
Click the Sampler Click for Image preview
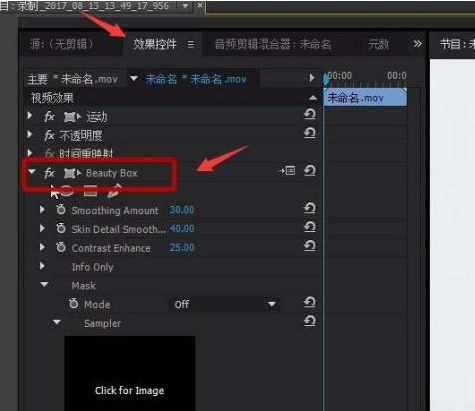[130, 373]
